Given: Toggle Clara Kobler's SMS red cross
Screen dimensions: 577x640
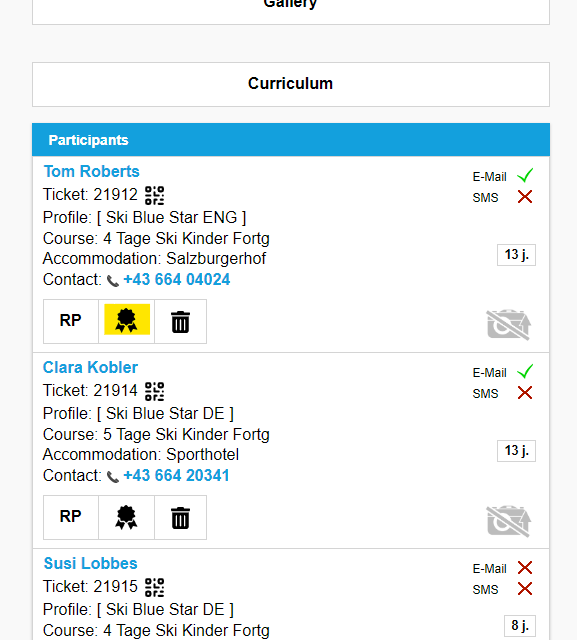Looking at the screenshot, I should click(x=525, y=393).
